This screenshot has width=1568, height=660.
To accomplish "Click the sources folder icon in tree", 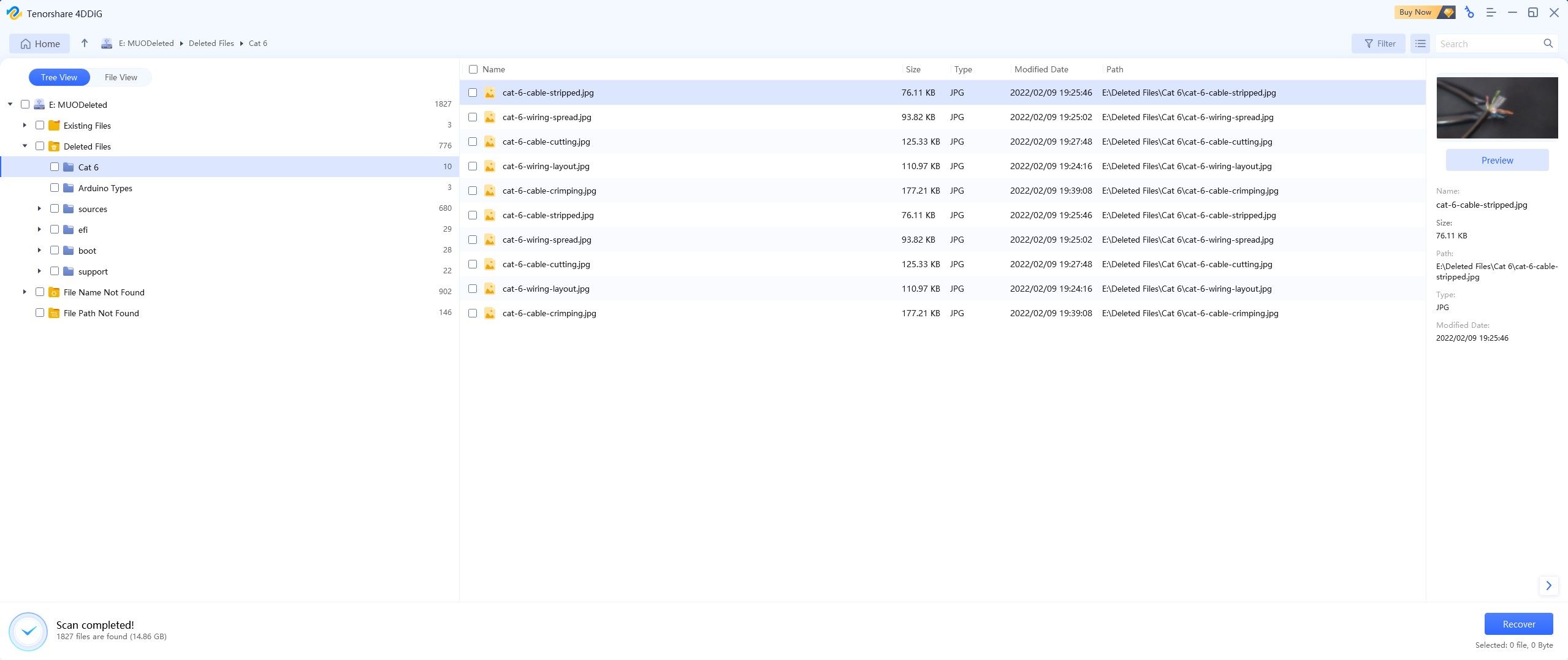I will 69,209.
